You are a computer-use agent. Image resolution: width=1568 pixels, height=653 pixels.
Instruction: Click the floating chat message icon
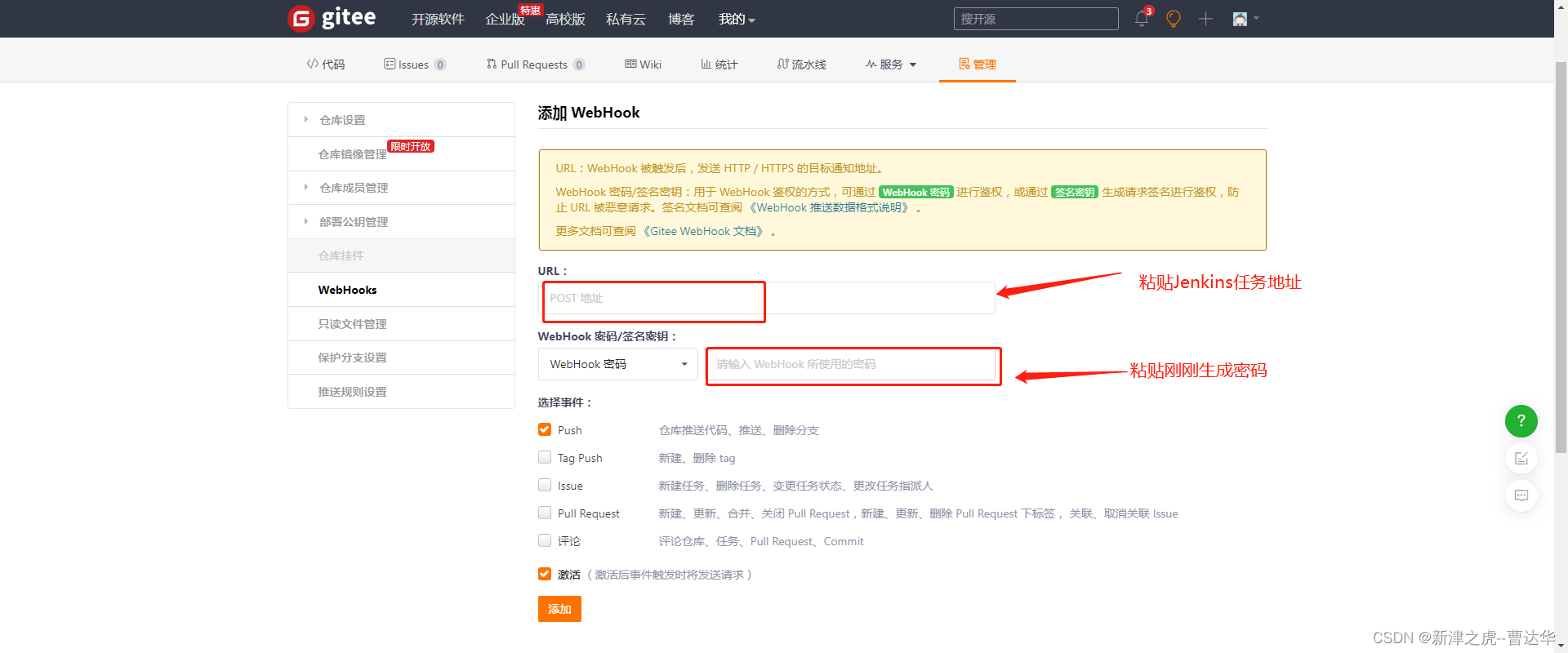click(1521, 495)
